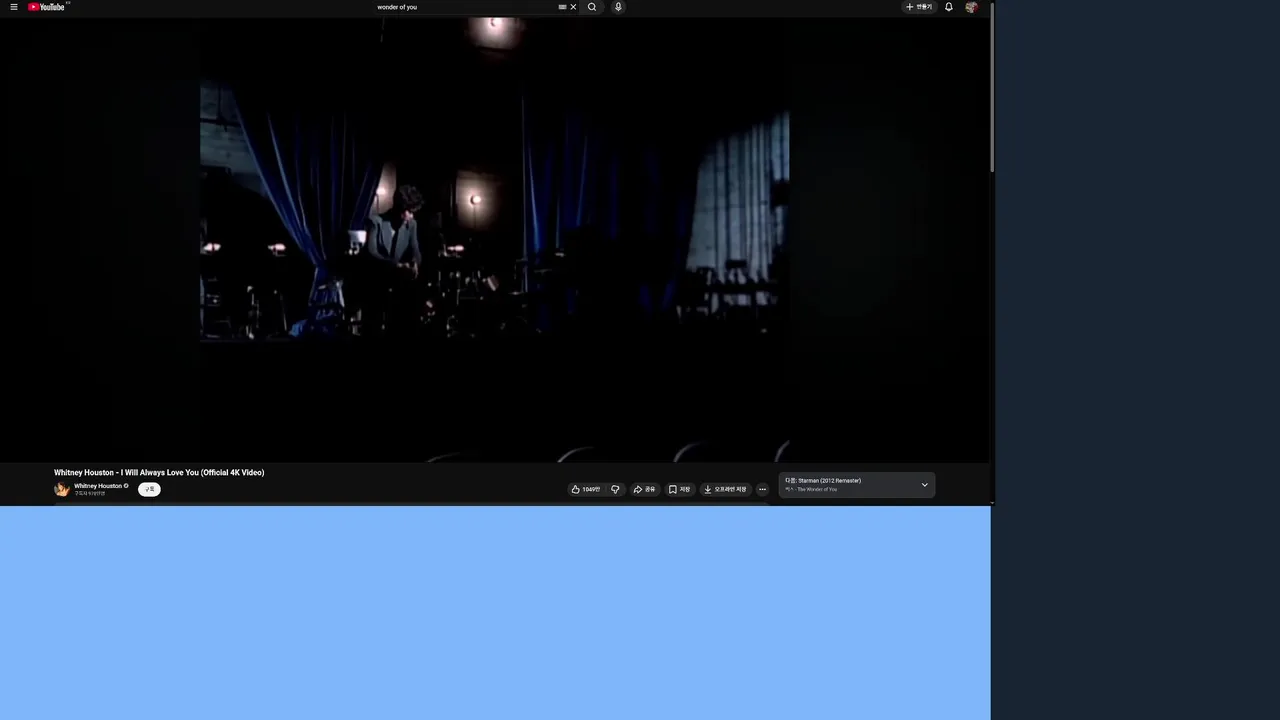Download video for offline (오프라인 저장)
Image resolution: width=1280 pixels, height=720 pixels.
[725, 489]
